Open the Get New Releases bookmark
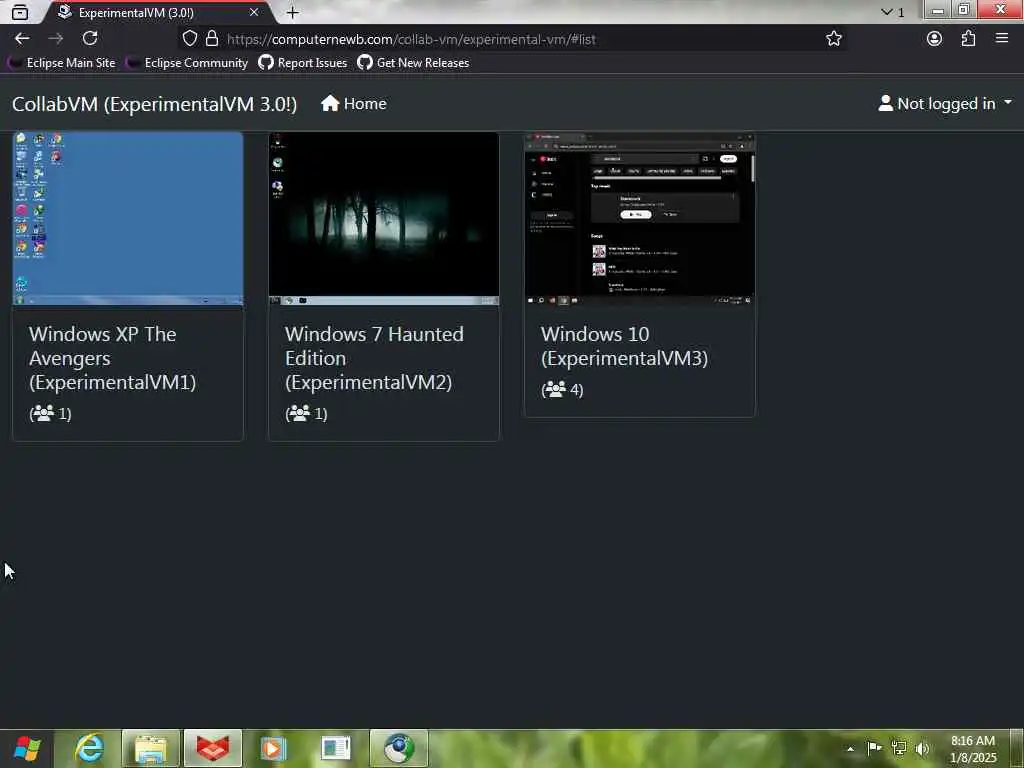 pyautogui.click(x=413, y=63)
